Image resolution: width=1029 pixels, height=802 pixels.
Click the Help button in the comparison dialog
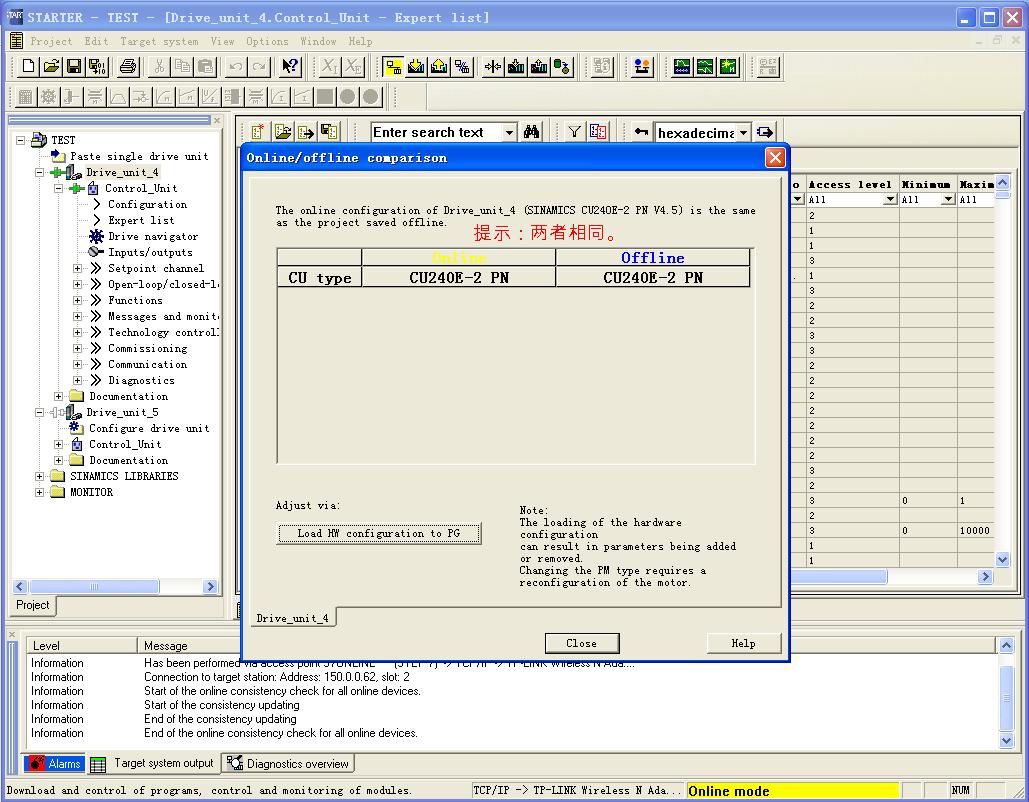coord(744,643)
